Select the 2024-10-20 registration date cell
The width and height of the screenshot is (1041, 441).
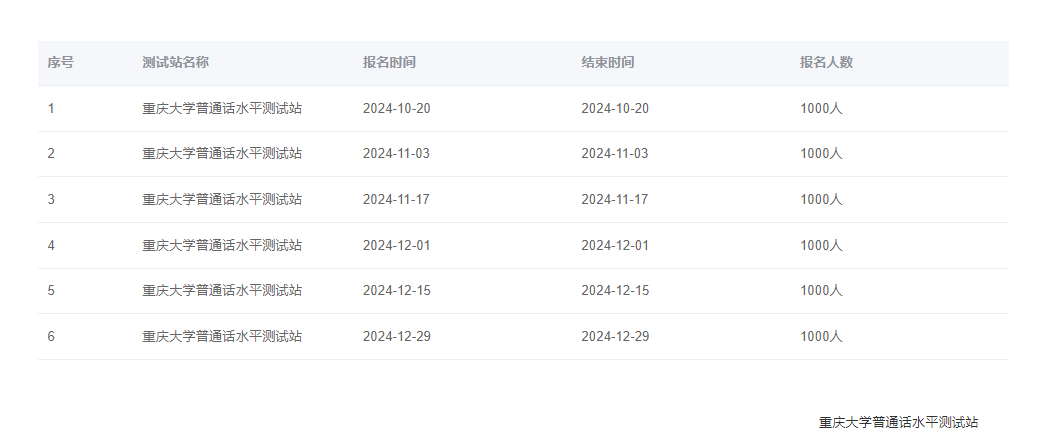pos(396,108)
